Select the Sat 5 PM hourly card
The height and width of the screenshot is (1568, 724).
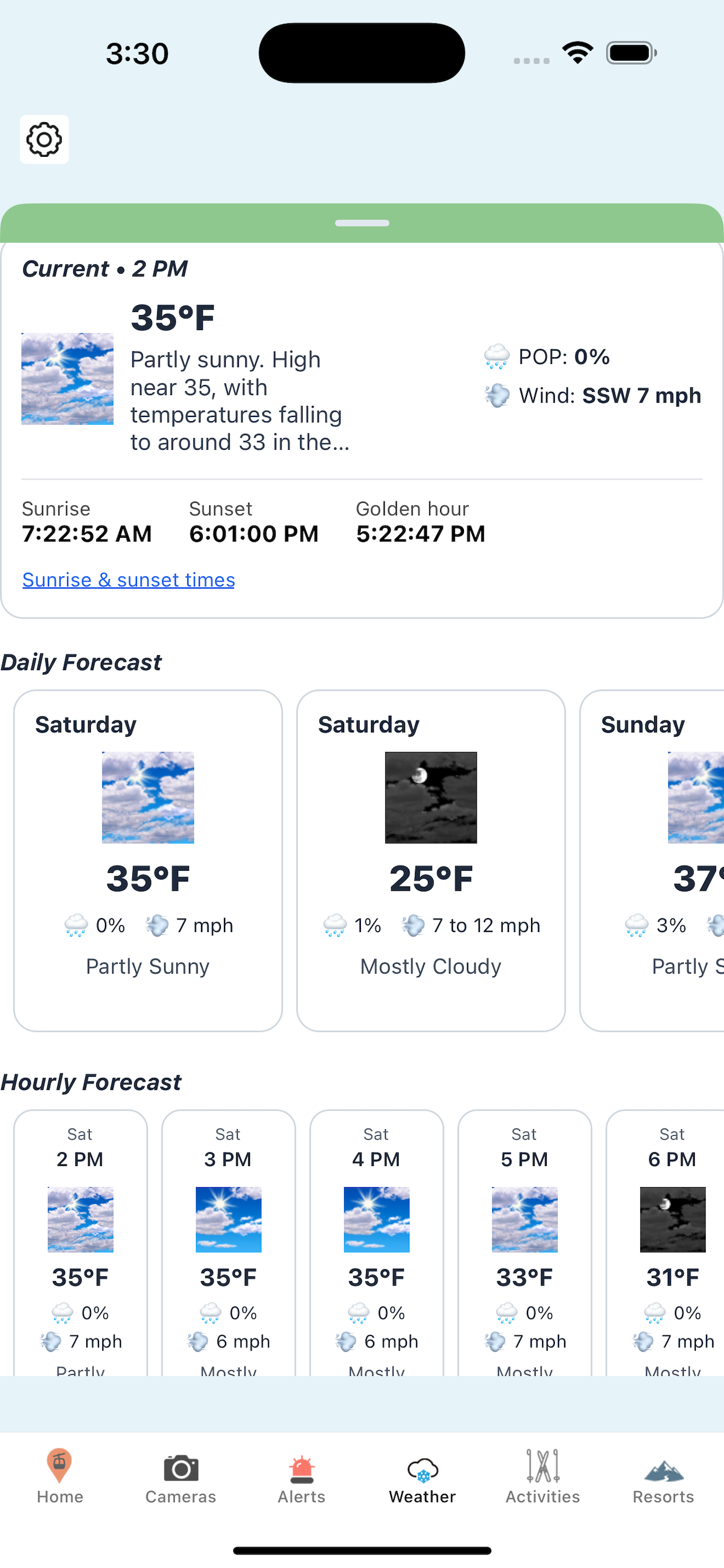coord(525,1242)
